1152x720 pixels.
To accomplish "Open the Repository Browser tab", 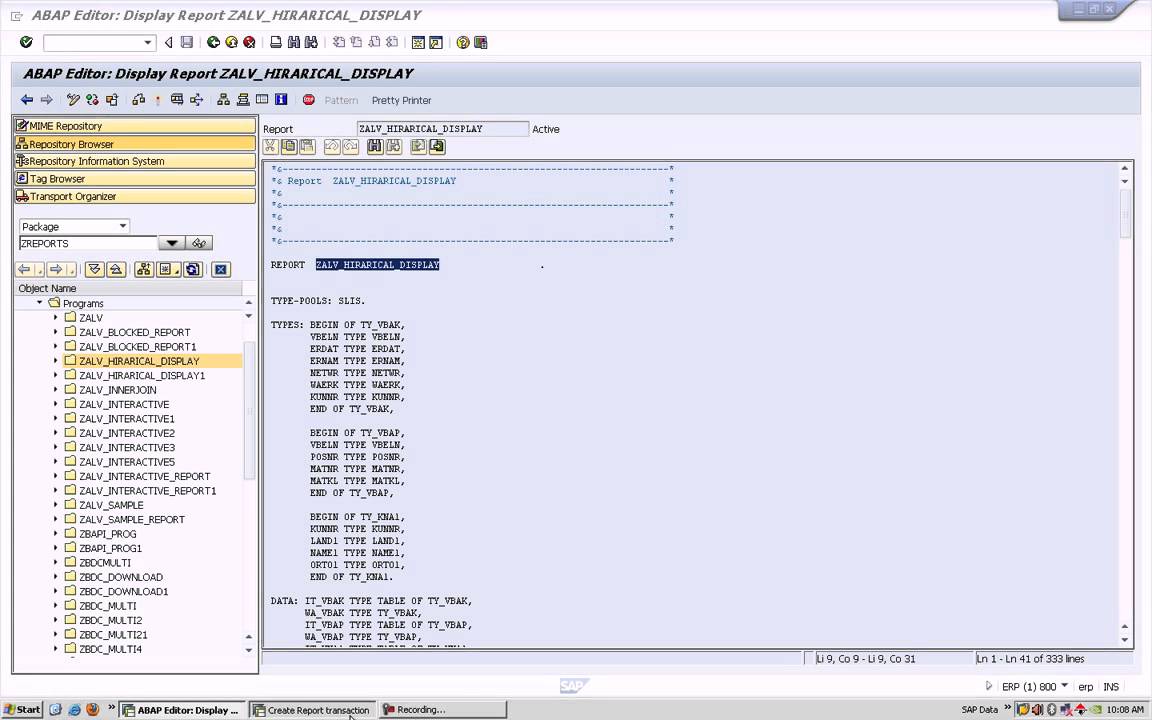I will click(x=135, y=144).
